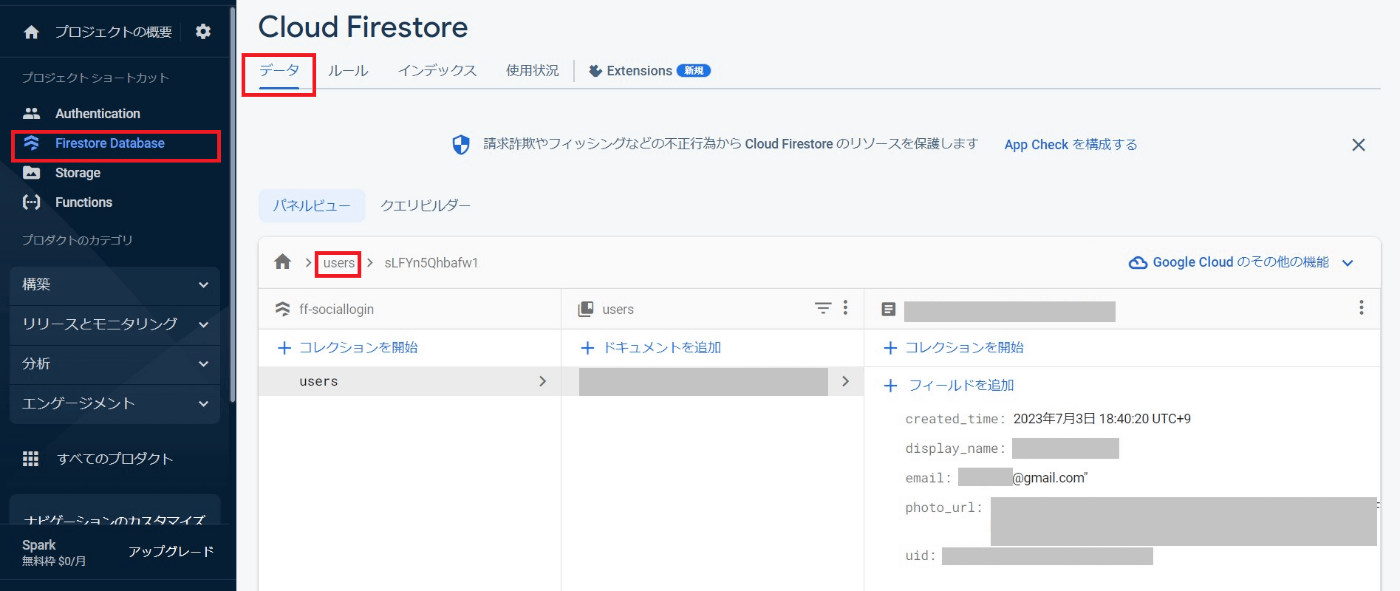Expand the エンゲージメント category
The image size is (1400, 591).
coord(115,404)
